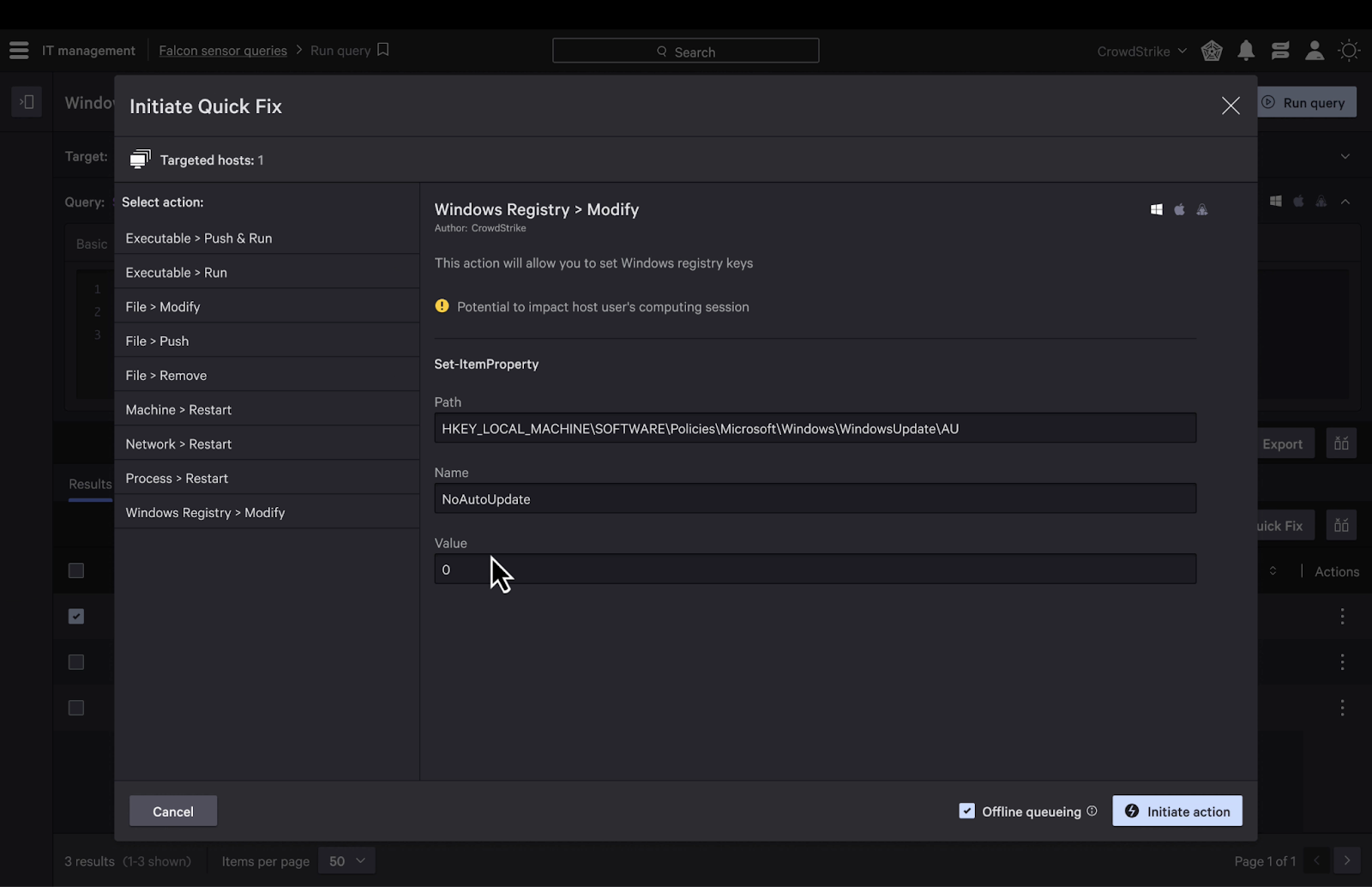Open actions menu for first result row
The height and width of the screenshot is (887, 1372).
[x=1342, y=616]
